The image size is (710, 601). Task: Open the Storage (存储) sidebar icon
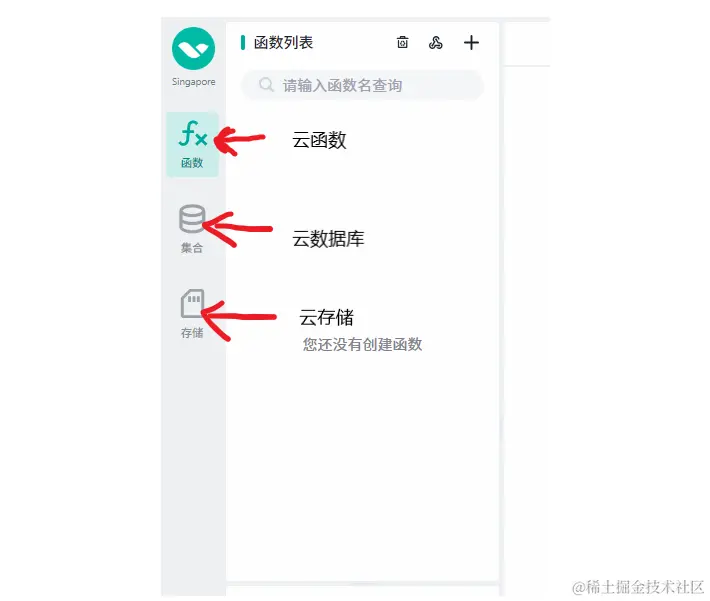192,303
